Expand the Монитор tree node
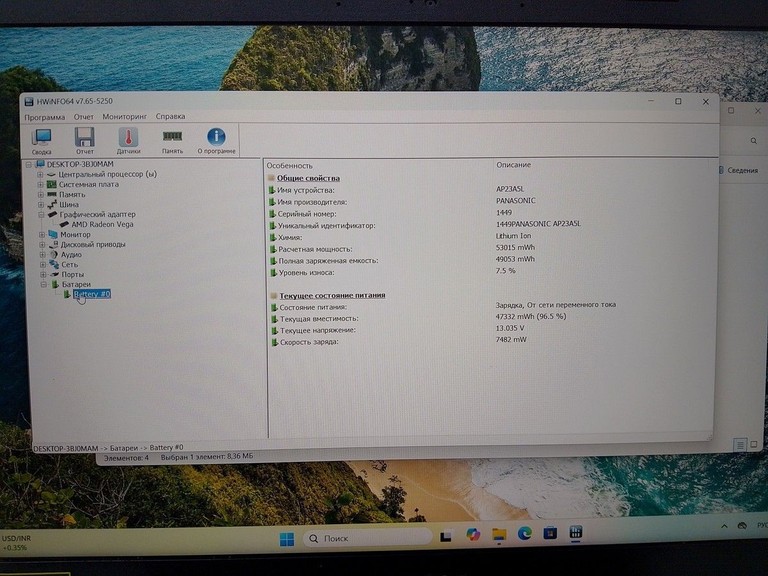This screenshot has width=768, height=576. tap(42, 235)
